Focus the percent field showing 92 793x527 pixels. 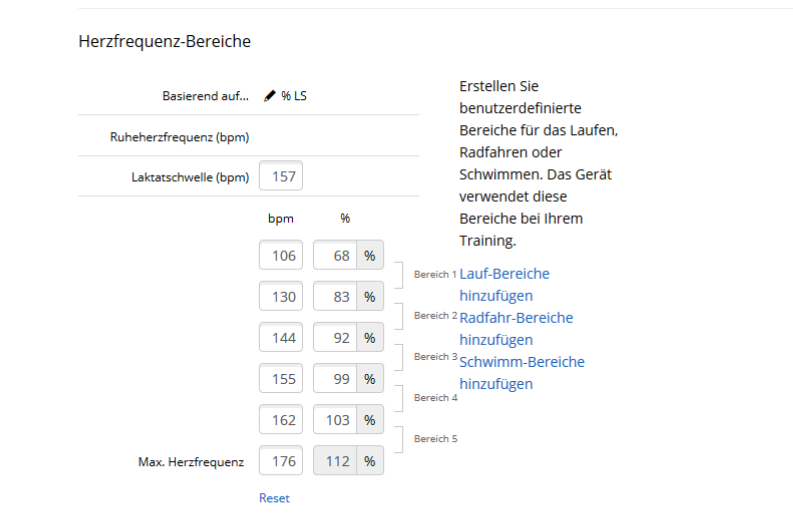tap(336, 338)
